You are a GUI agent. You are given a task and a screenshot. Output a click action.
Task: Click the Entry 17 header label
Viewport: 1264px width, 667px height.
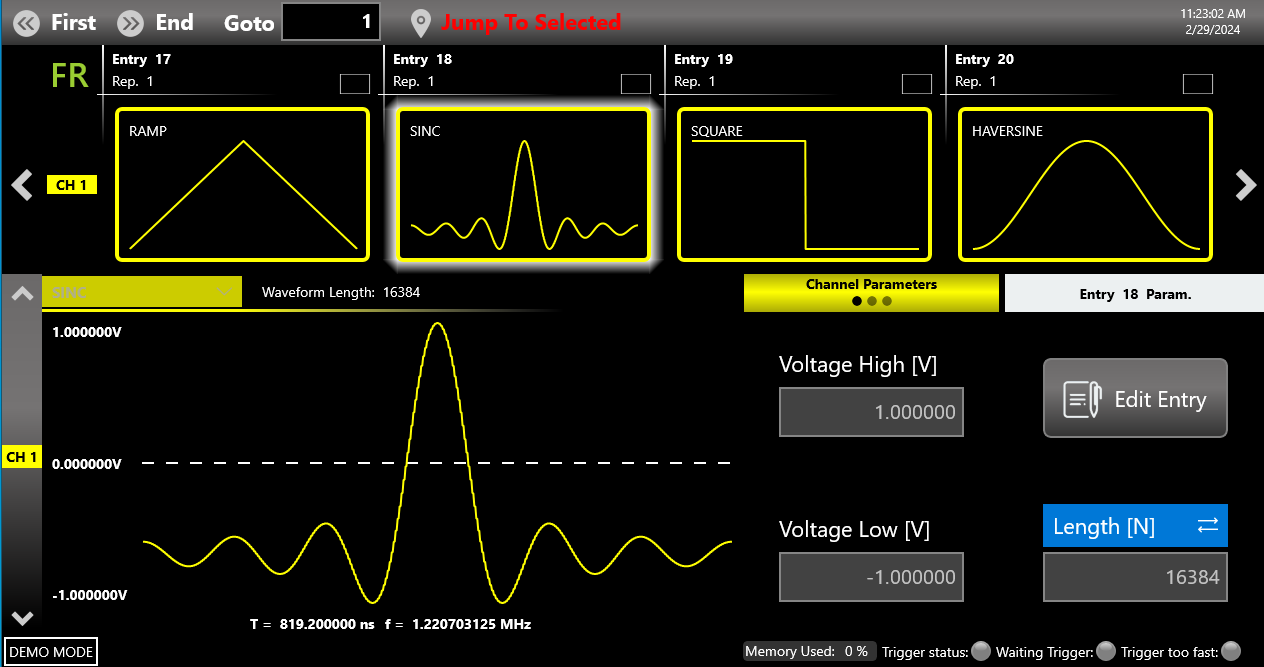[142, 59]
